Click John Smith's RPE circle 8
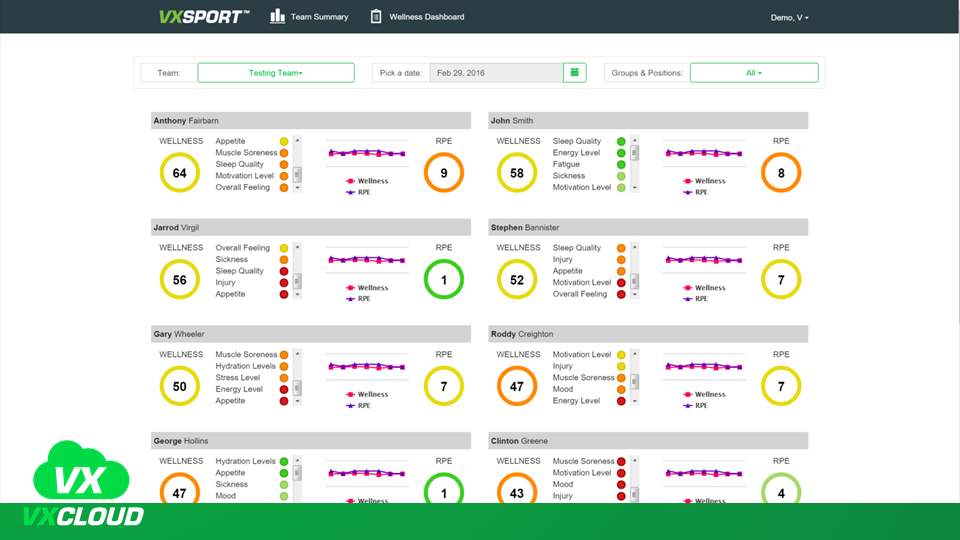Screen dimensions: 960x540 pos(781,173)
